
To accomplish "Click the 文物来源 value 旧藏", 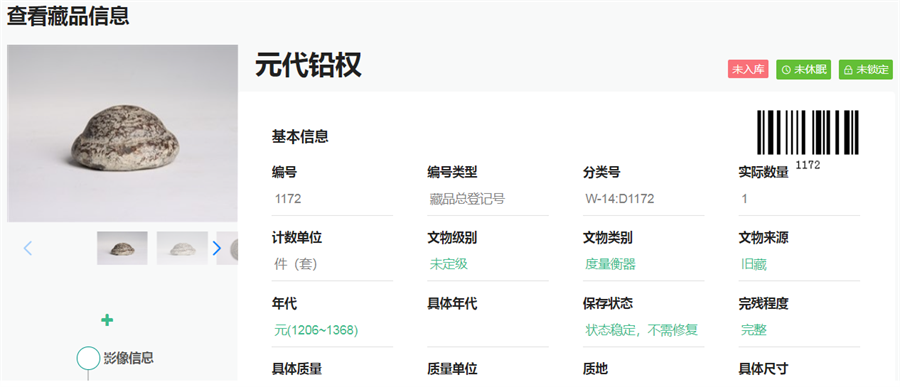I will 754,264.
